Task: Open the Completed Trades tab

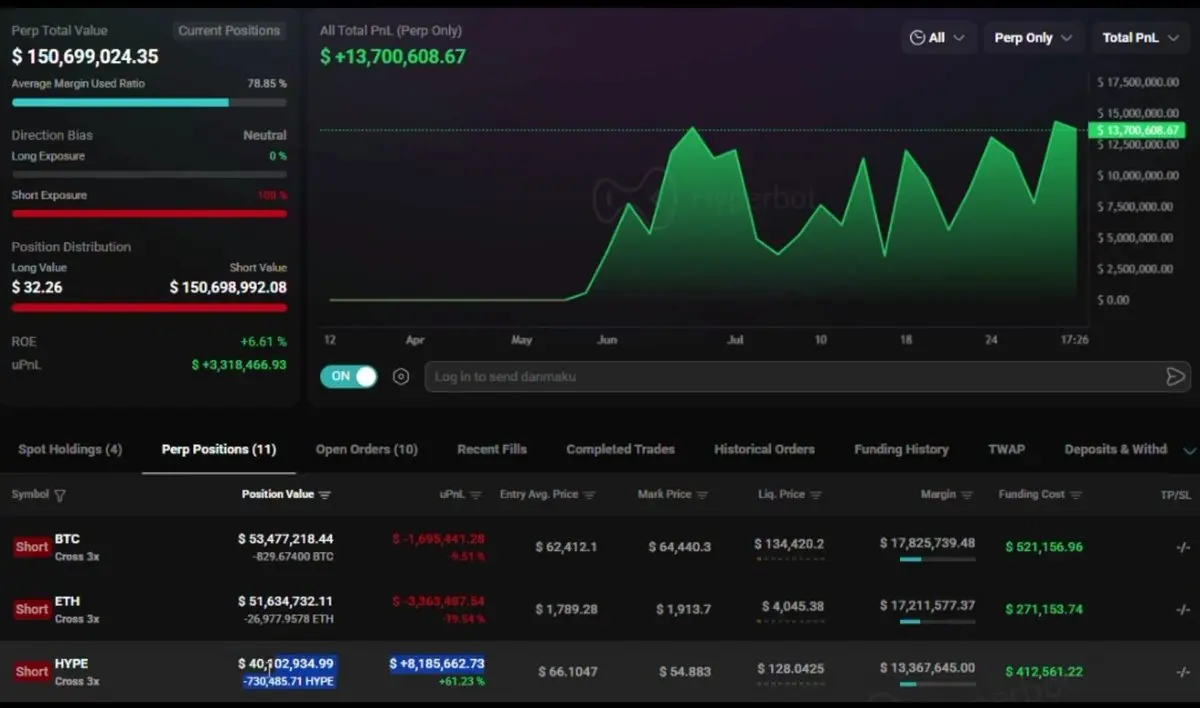Action: click(620, 449)
